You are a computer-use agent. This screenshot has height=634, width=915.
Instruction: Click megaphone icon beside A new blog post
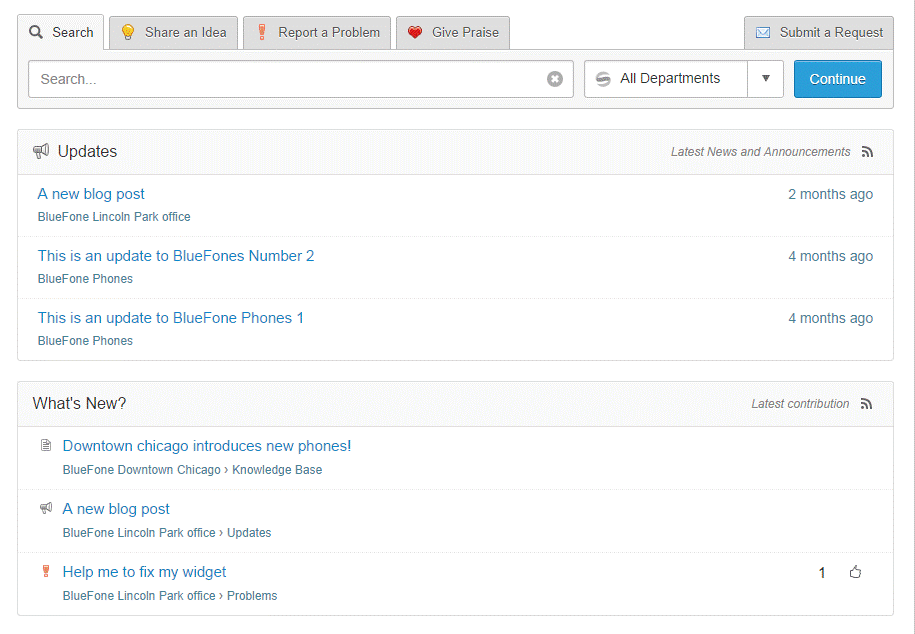[x=46, y=509]
